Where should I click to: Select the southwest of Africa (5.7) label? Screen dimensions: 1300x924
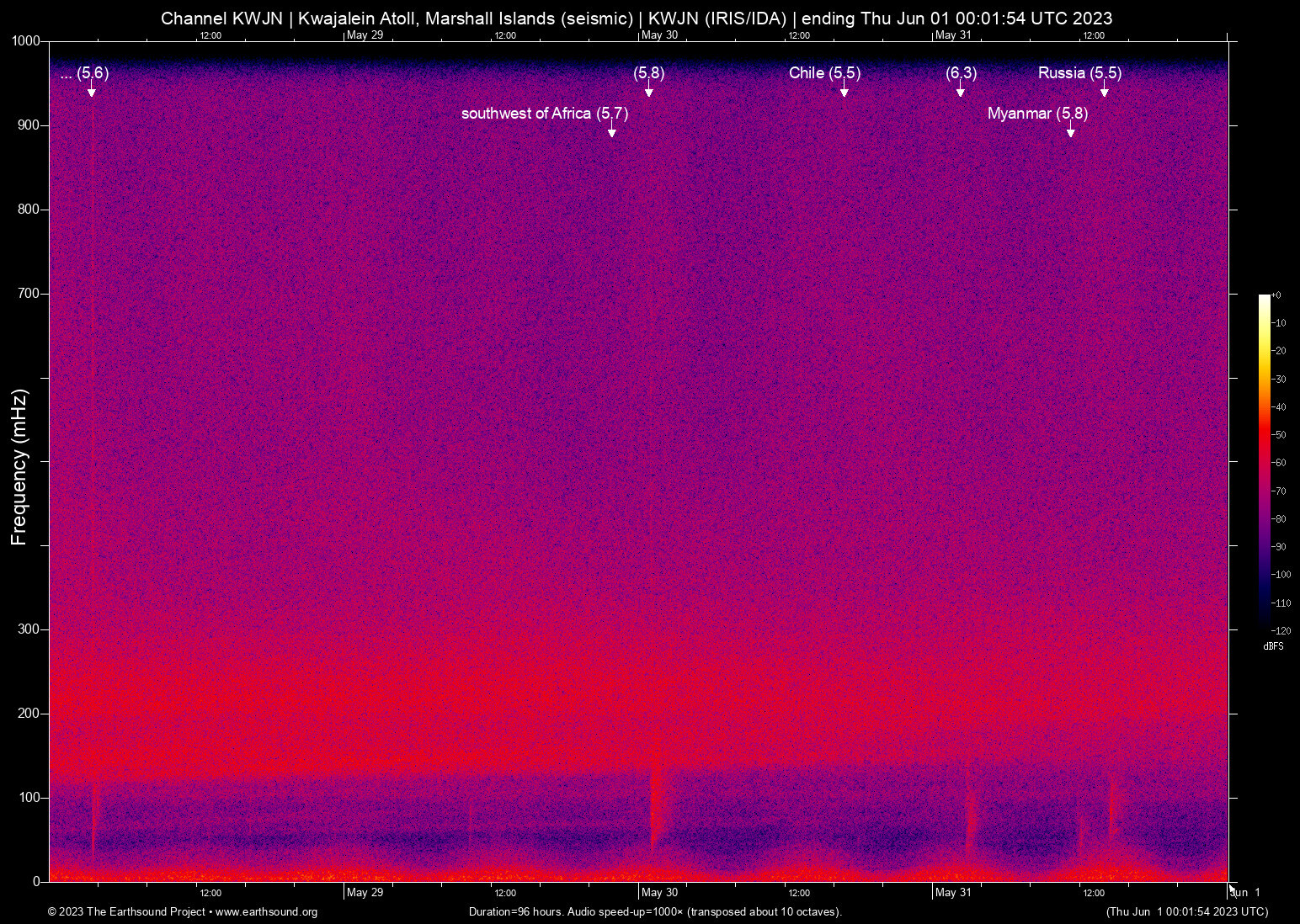click(544, 113)
